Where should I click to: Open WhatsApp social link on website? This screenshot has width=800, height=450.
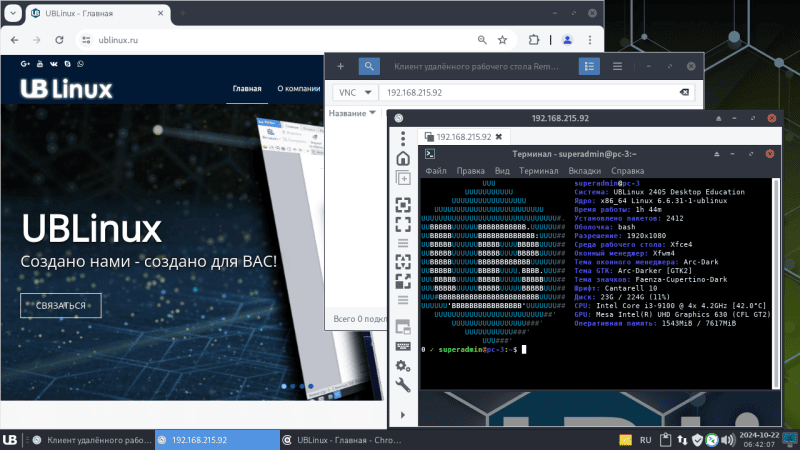(81, 64)
